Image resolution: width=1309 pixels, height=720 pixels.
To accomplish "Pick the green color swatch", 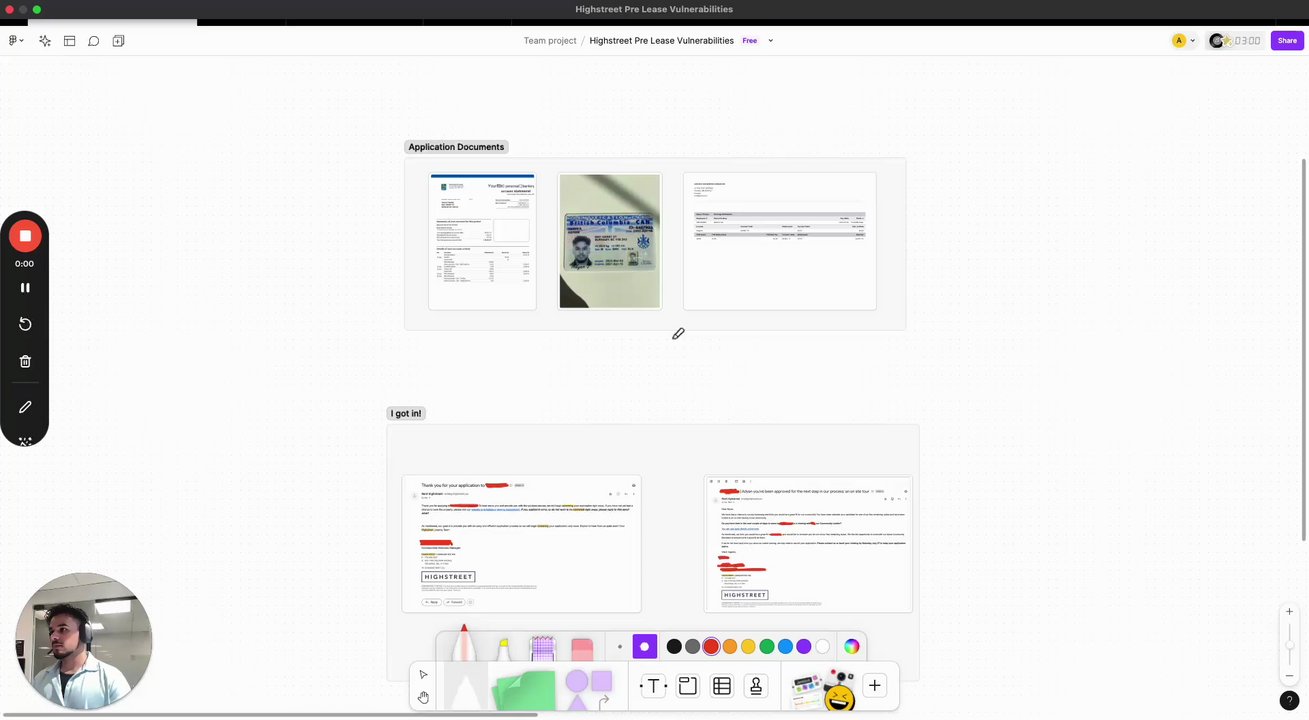I will pyautogui.click(x=767, y=647).
